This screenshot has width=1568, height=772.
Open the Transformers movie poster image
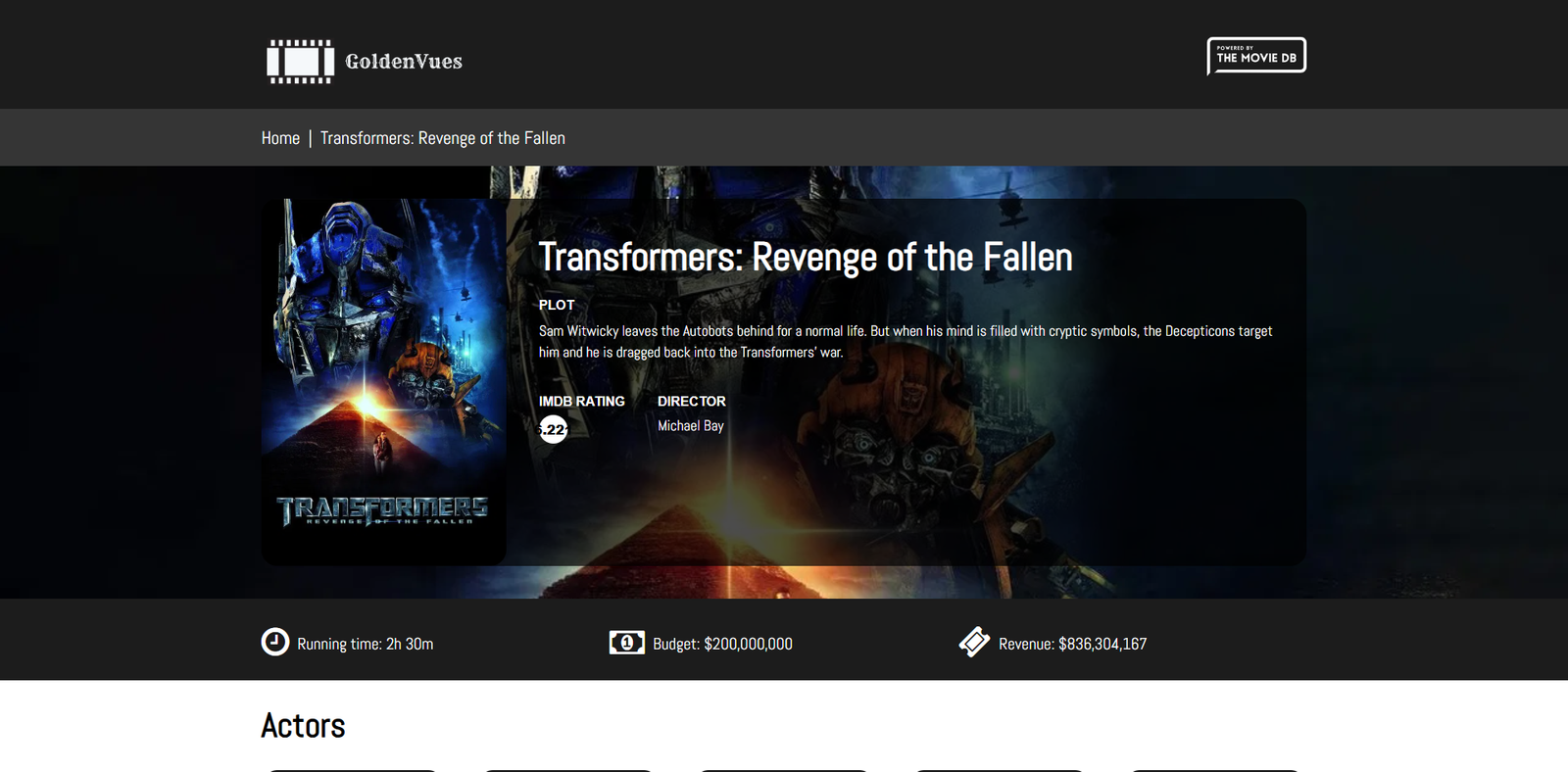coord(384,382)
